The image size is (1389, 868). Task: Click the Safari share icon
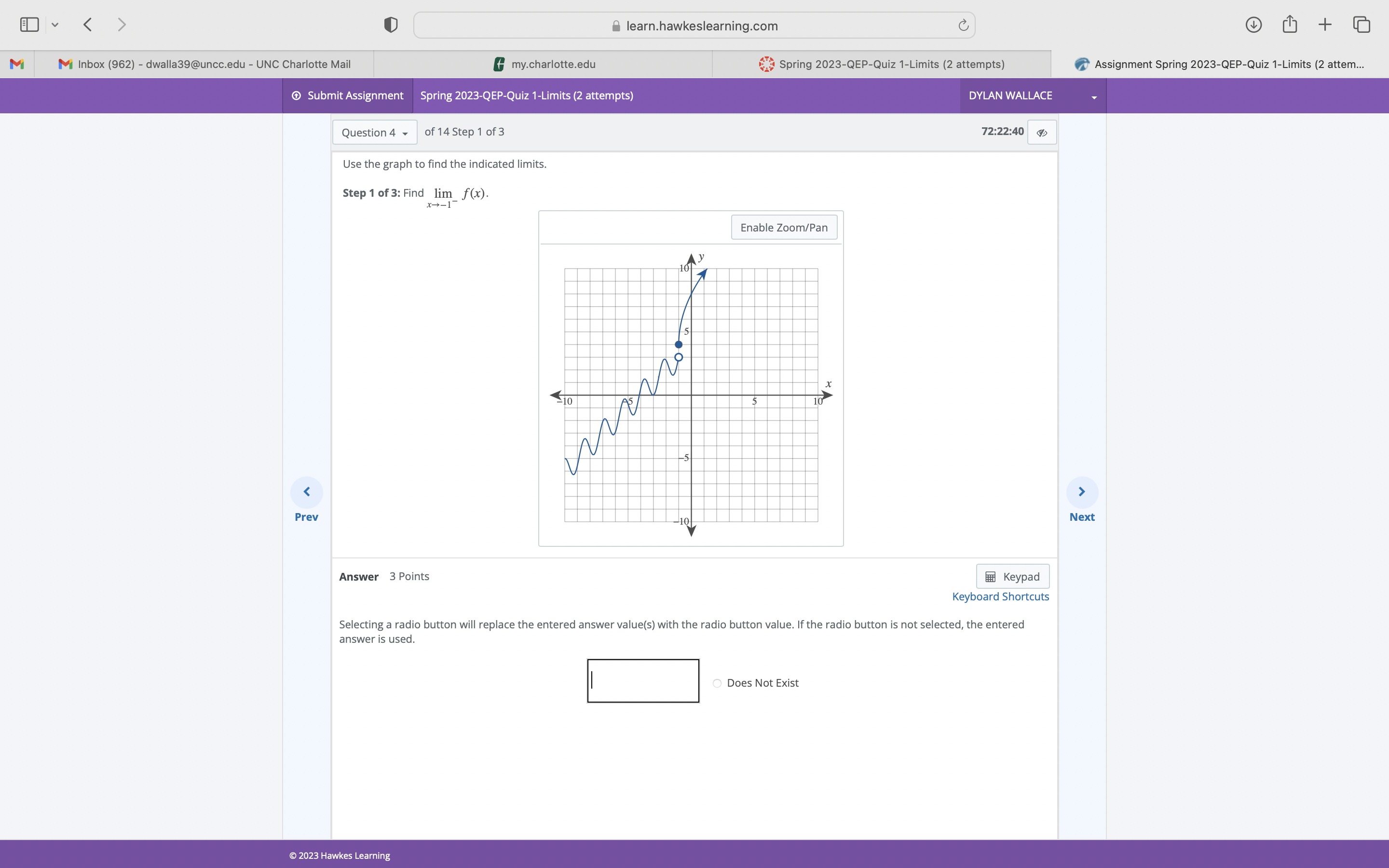pyautogui.click(x=1289, y=24)
